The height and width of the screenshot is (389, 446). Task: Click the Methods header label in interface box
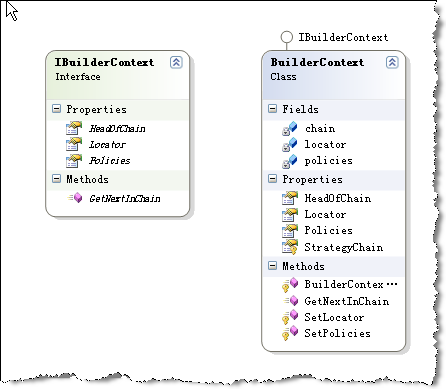click(87, 179)
